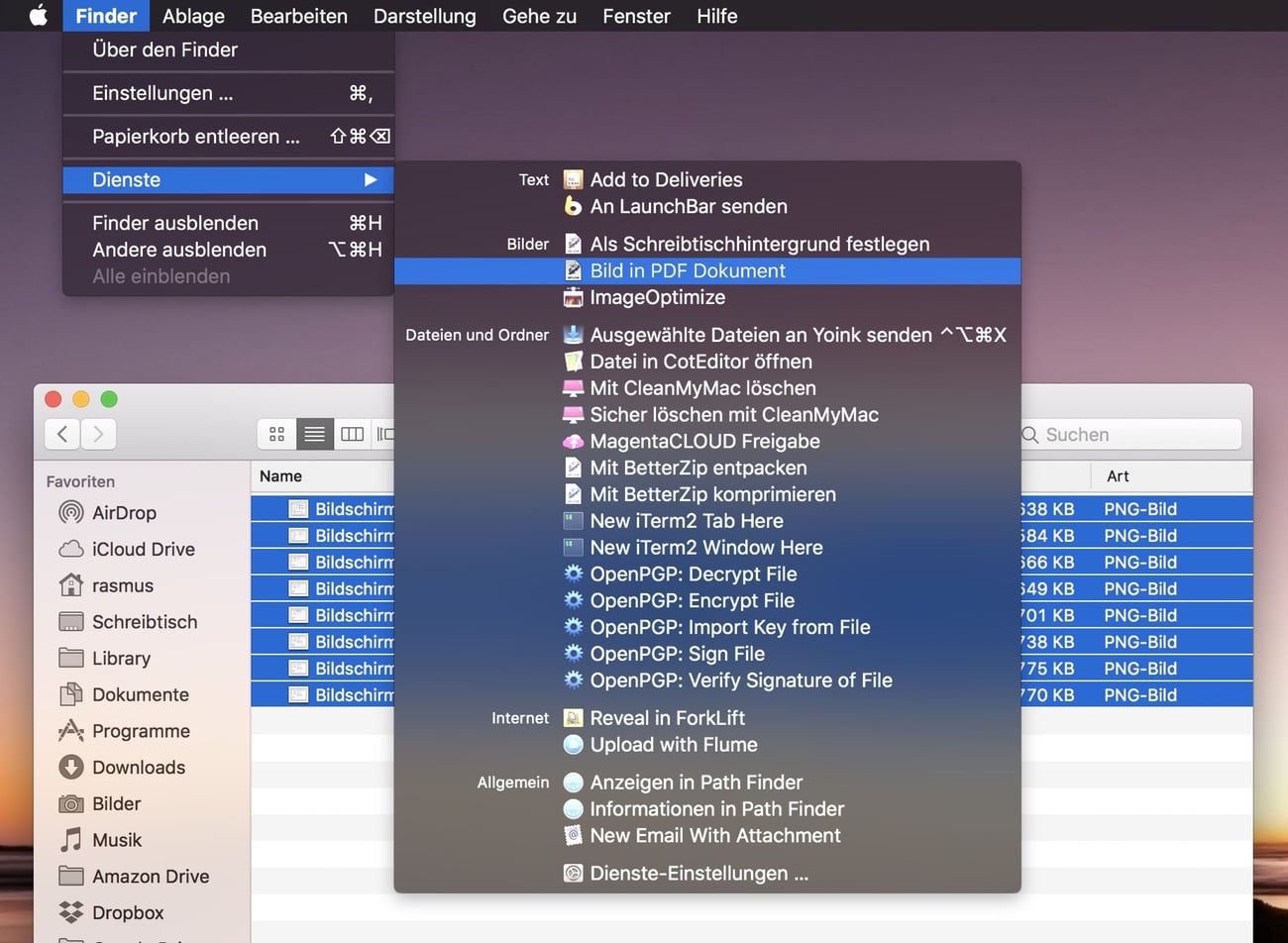Viewport: 1288px width, 943px height.
Task: Open Musik in sidebar
Action: (142, 840)
